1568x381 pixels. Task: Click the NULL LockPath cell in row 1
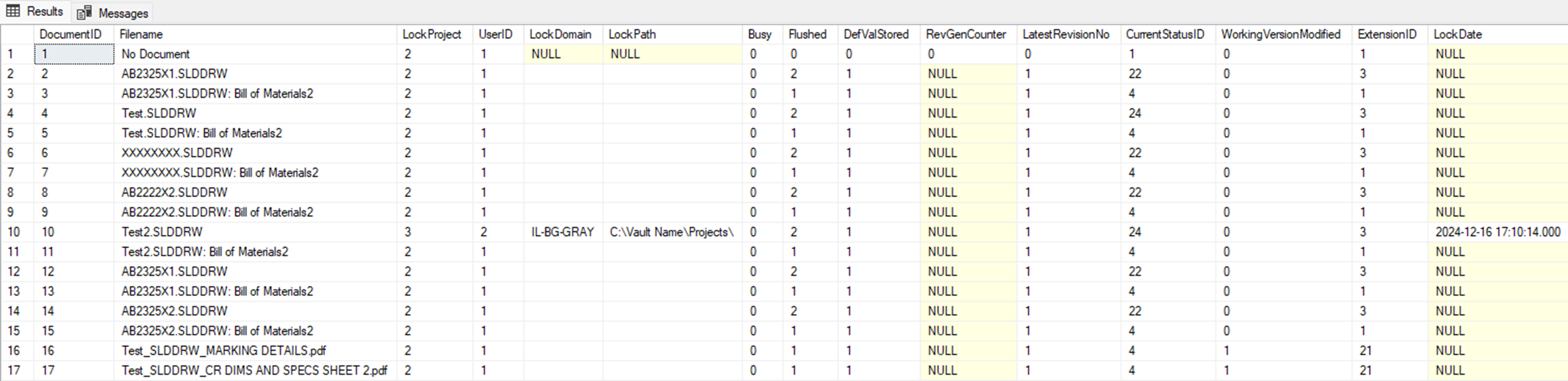point(625,54)
